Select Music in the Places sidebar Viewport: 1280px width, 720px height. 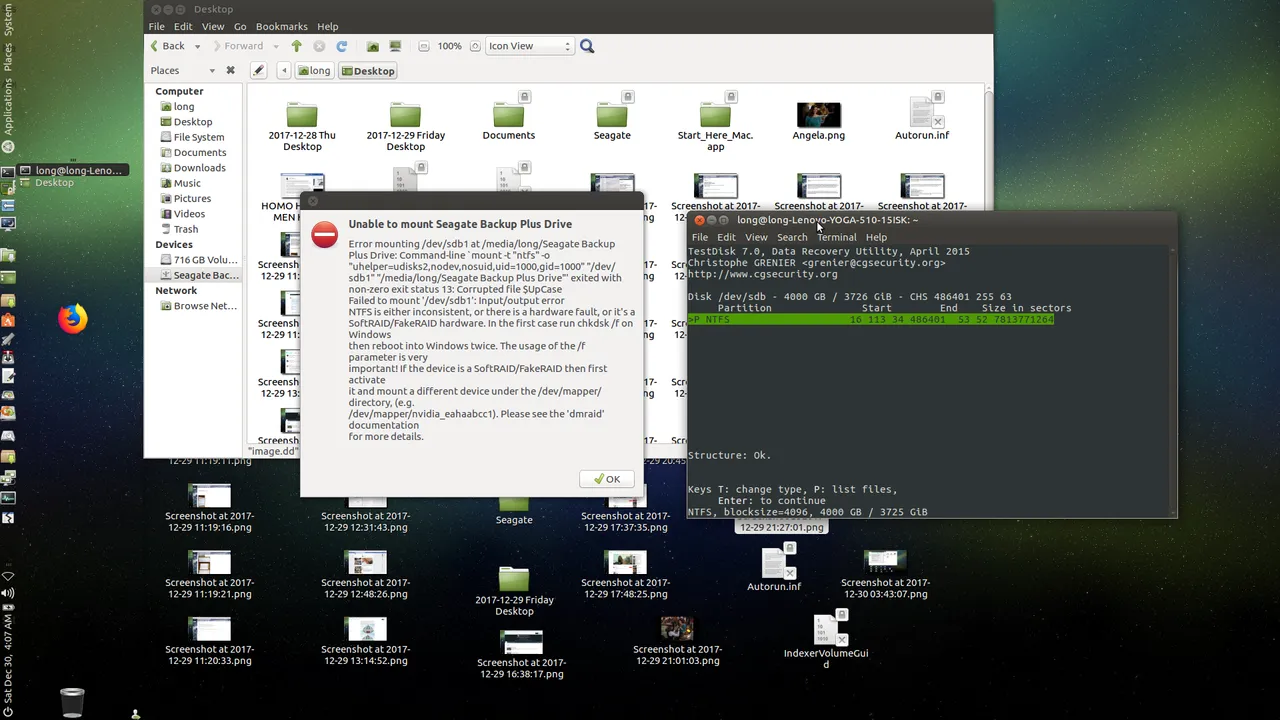pos(187,183)
